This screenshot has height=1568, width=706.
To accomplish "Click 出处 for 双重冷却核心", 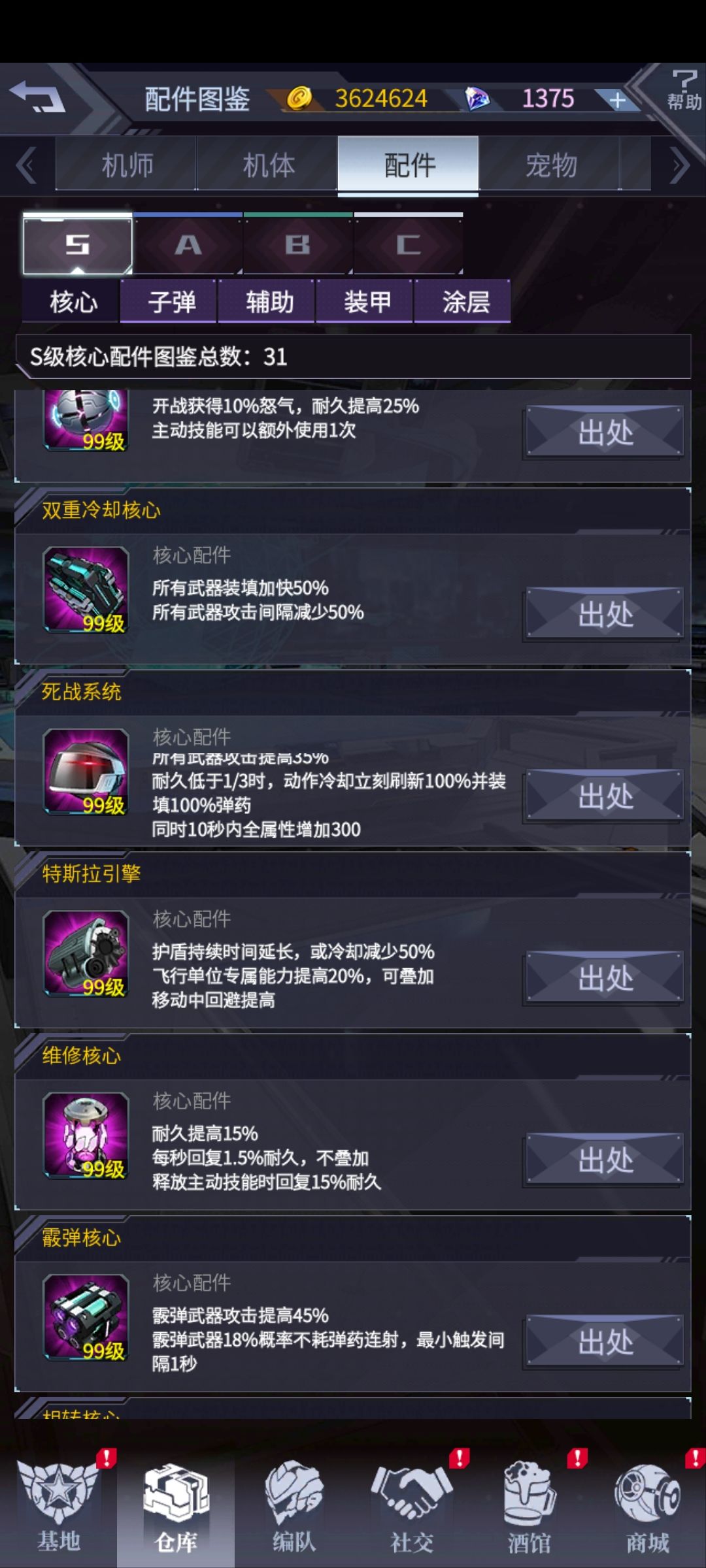I will pyautogui.click(x=605, y=613).
